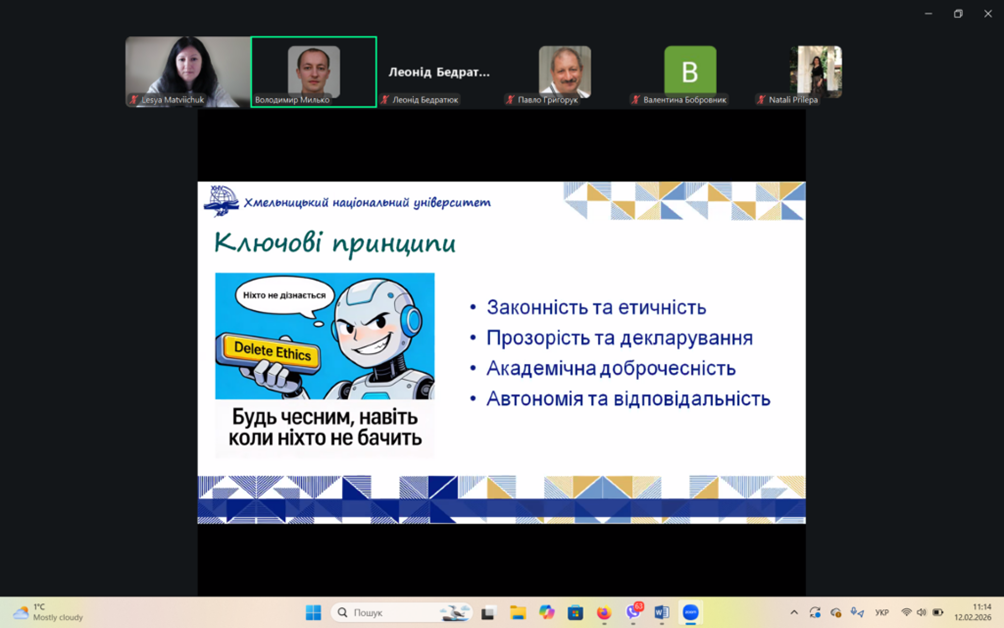This screenshot has height=628, width=1004.
Task: Open Copilot from the taskbar
Action: (x=546, y=612)
